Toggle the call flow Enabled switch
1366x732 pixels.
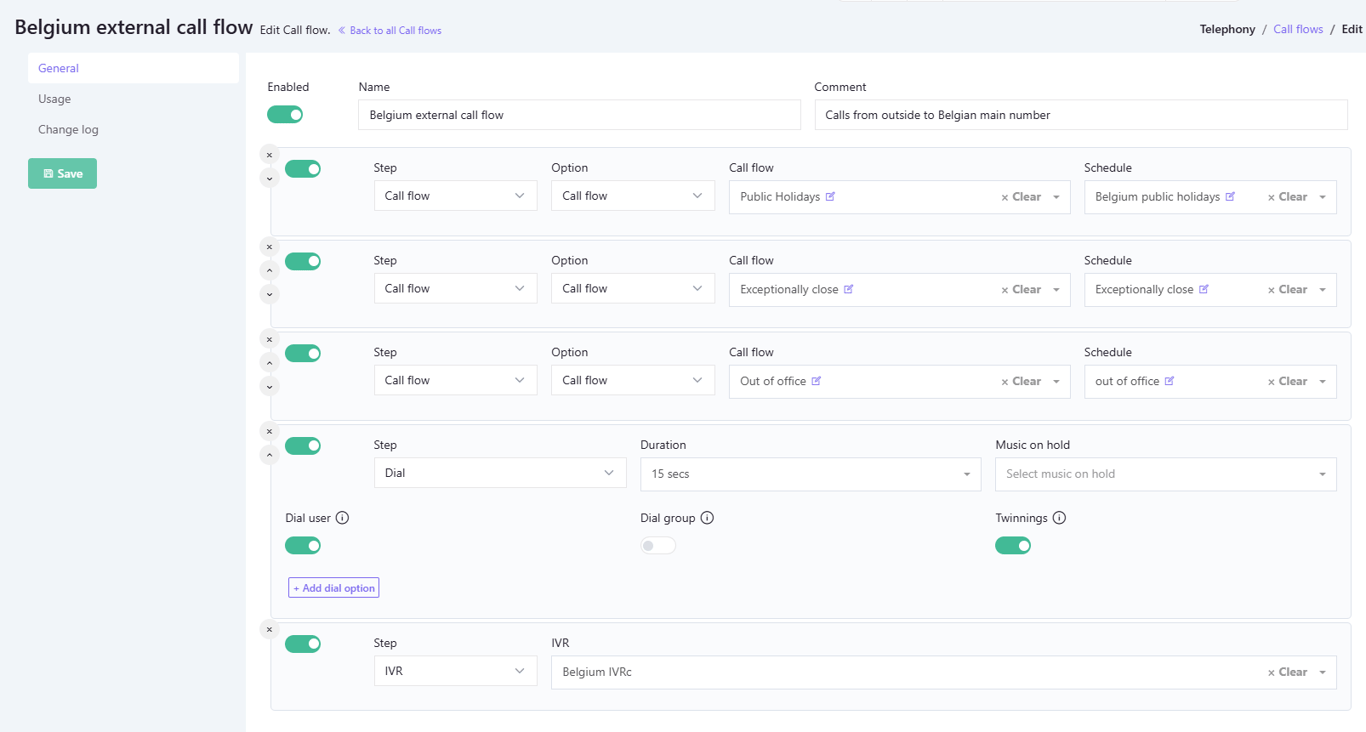(x=285, y=115)
